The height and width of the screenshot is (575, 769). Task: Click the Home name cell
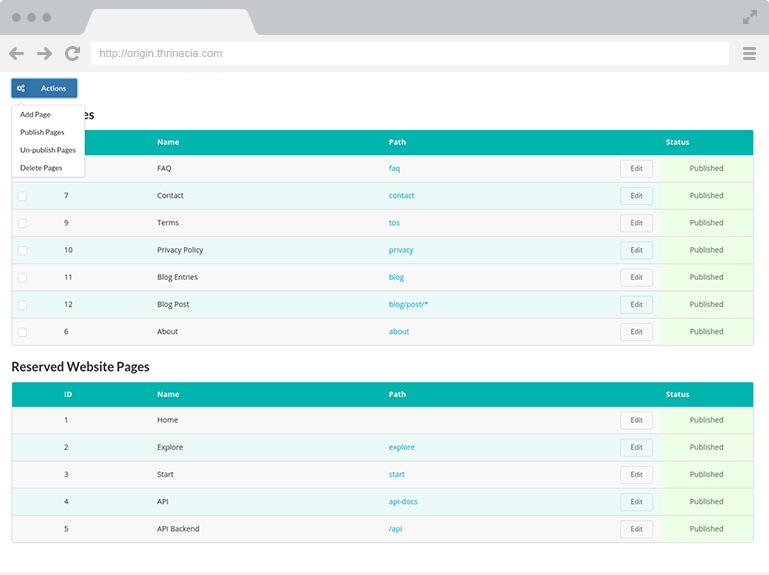click(168, 420)
